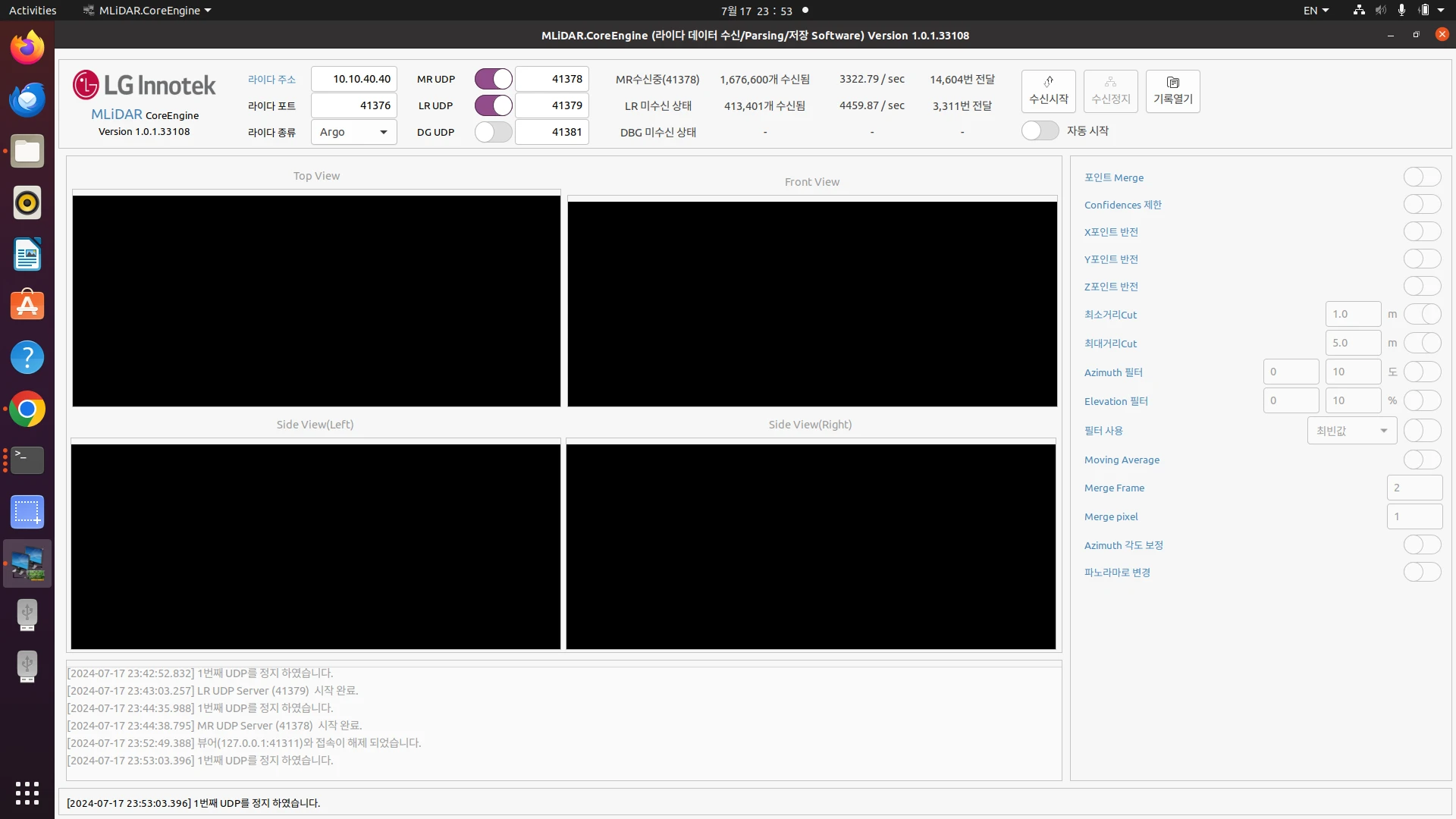The image size is (1456, 819).
Task: Enable 최소거리Cut toggle
Action: [x=1422, y=314]
